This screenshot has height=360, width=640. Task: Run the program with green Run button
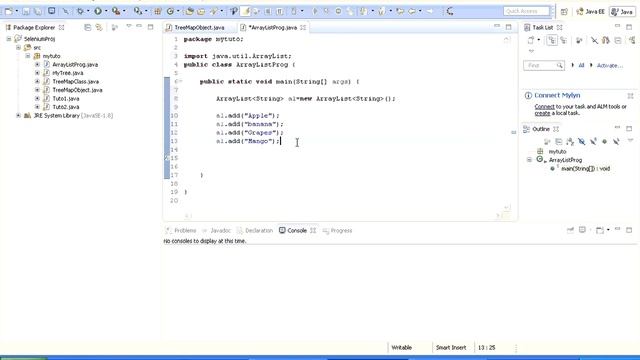coord(98,11)
